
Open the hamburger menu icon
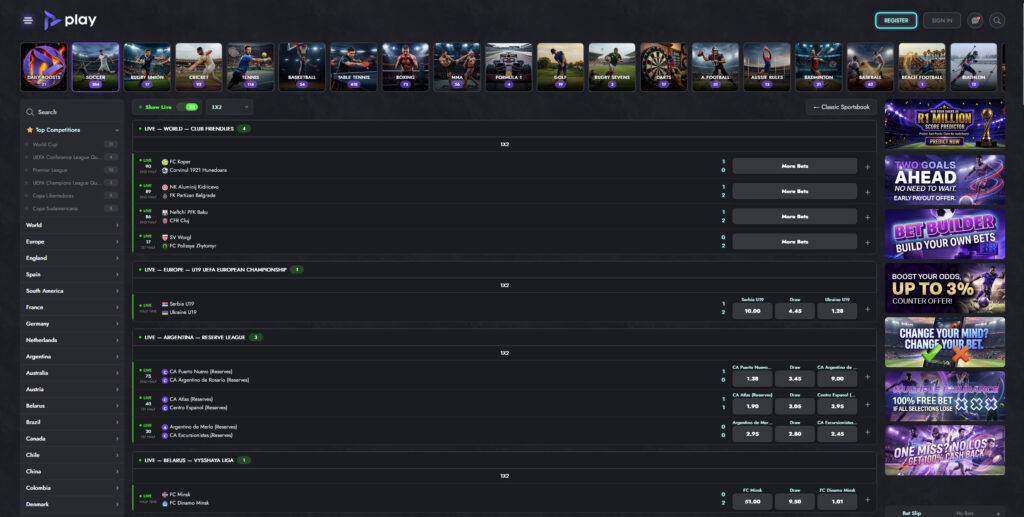coord(28,20)
